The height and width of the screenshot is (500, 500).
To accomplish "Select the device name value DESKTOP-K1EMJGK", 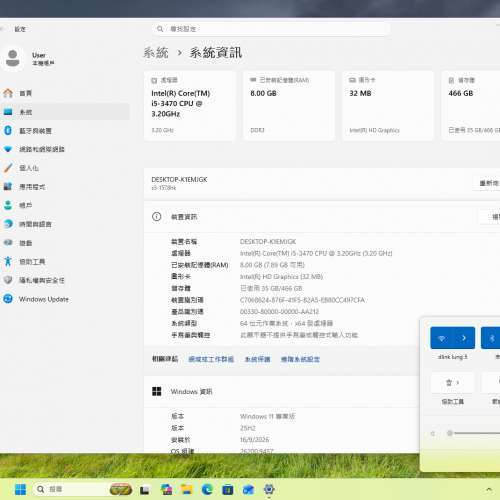I will click(268, 241).
